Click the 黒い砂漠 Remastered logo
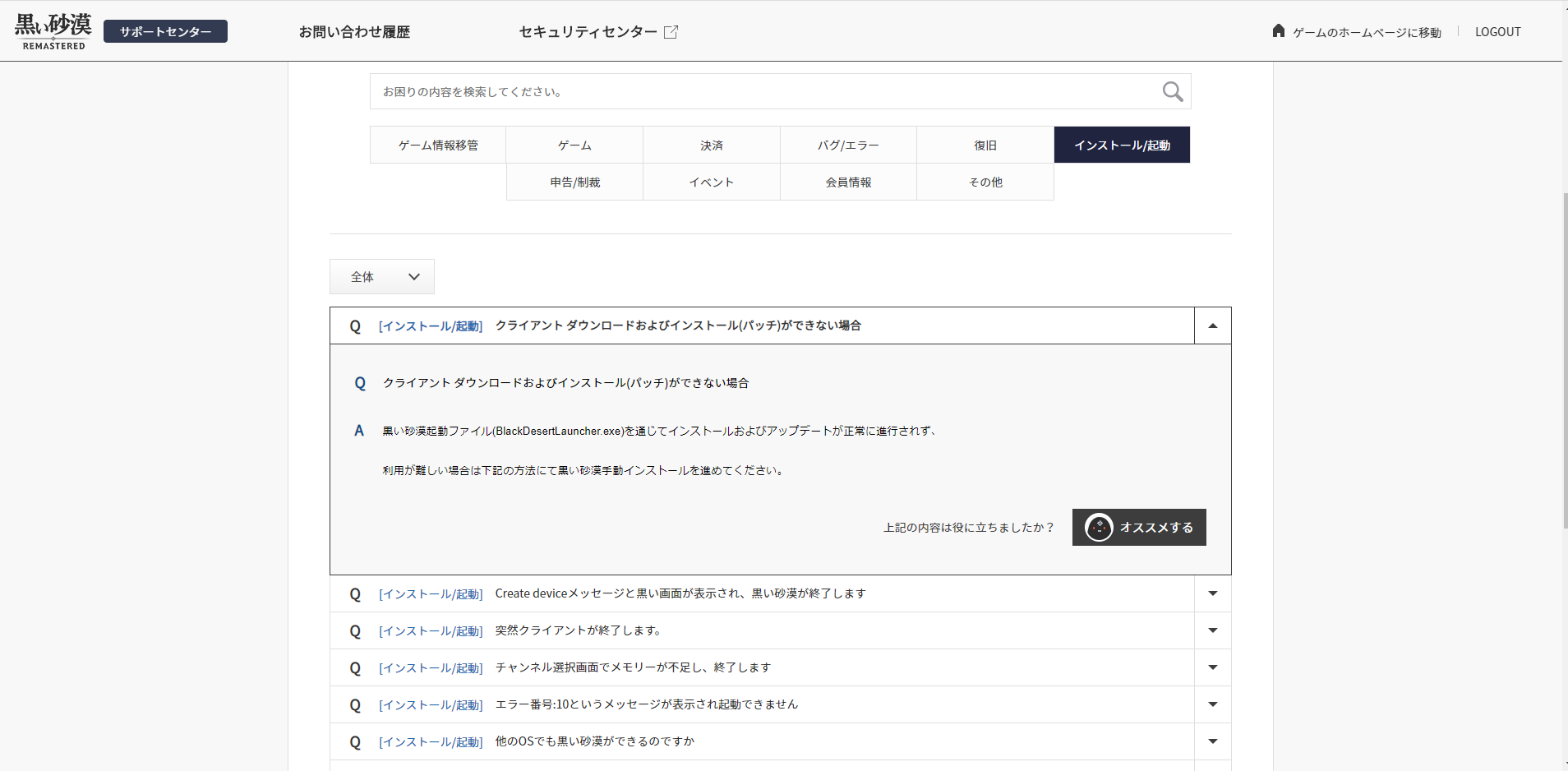1568x771 pixels. pos(53,31)
